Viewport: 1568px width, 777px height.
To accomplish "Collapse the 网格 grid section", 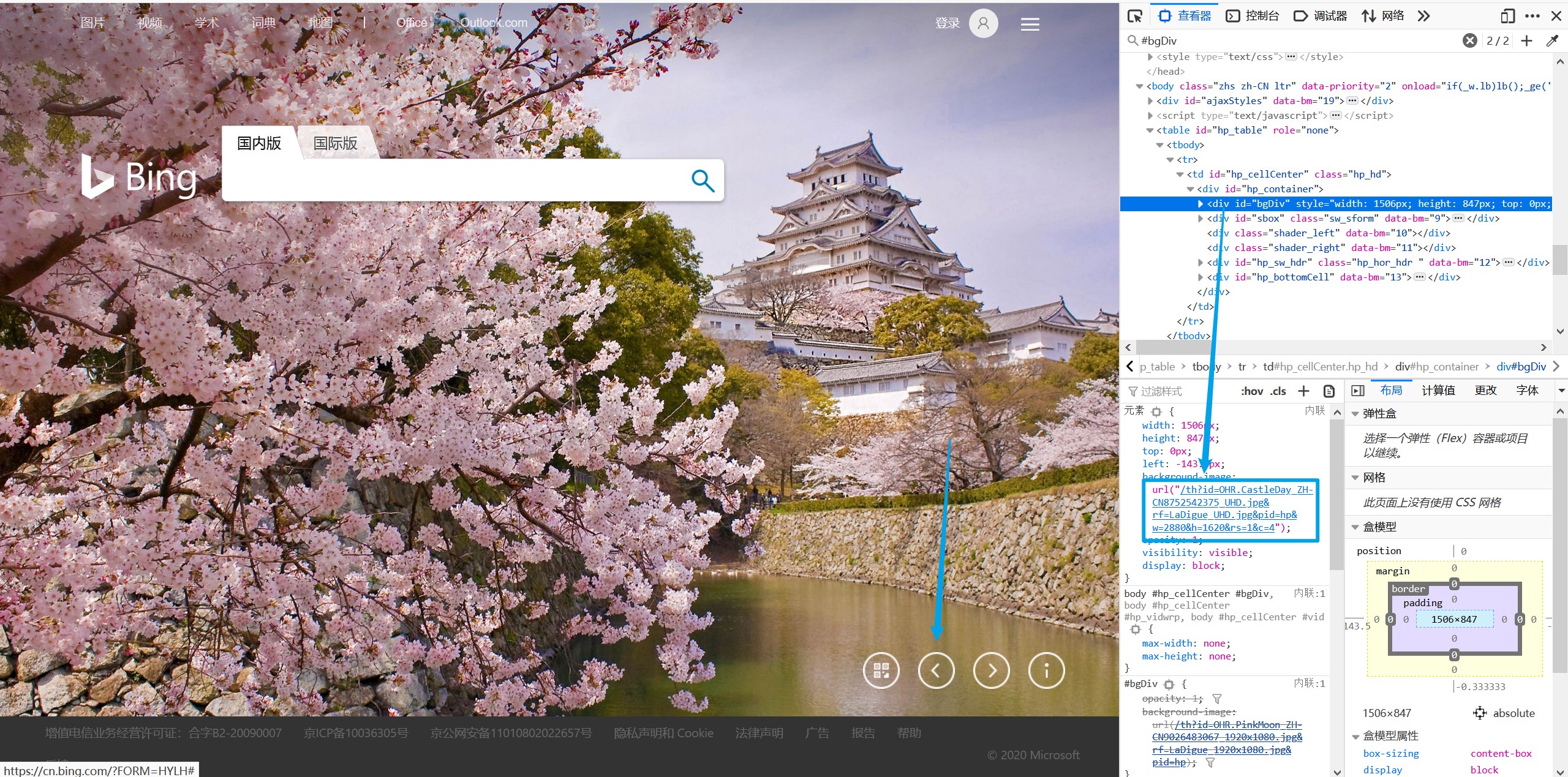I will tap(1355, 478).
